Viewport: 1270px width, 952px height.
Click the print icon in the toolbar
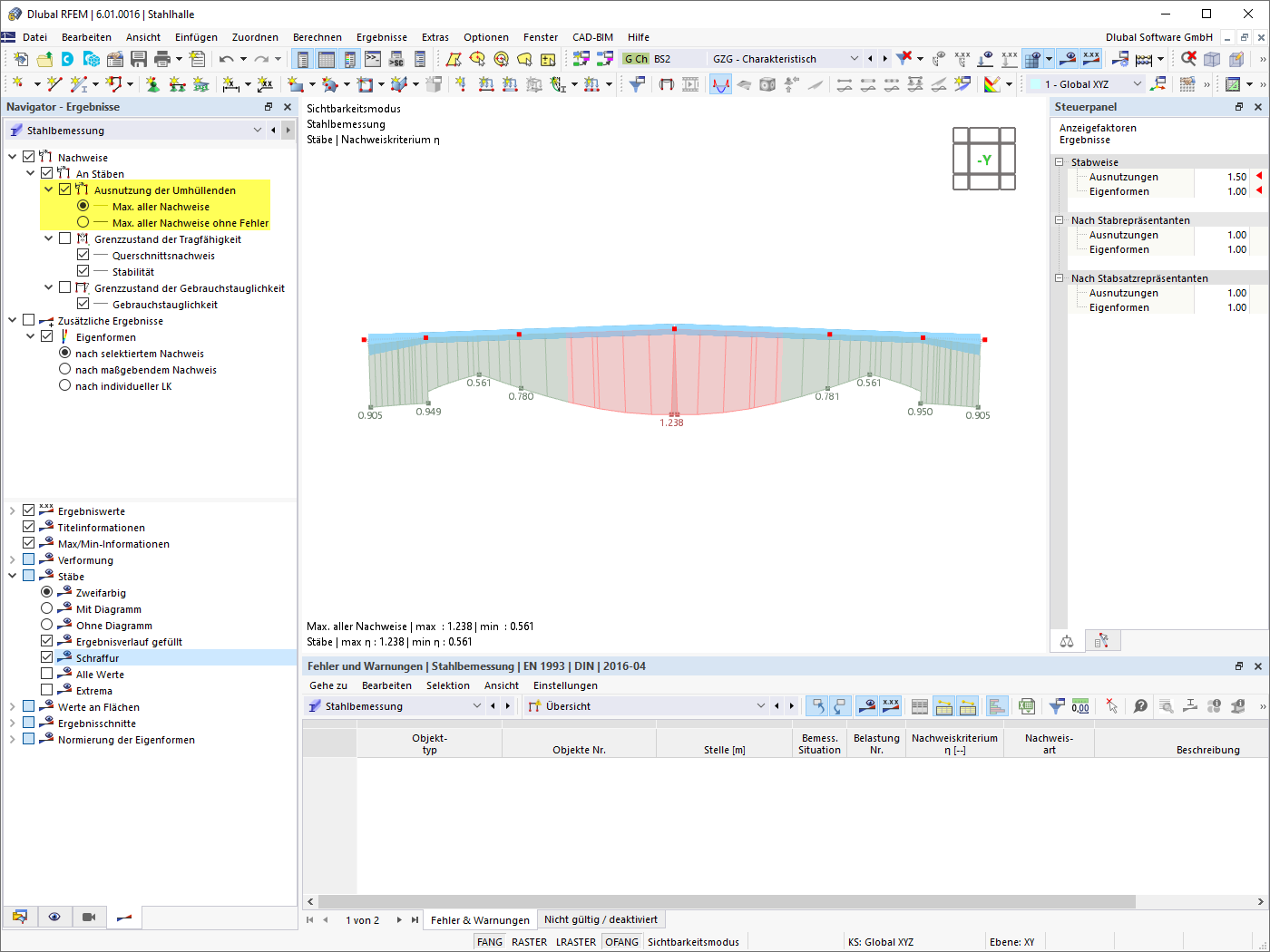[x=162, y=59]
